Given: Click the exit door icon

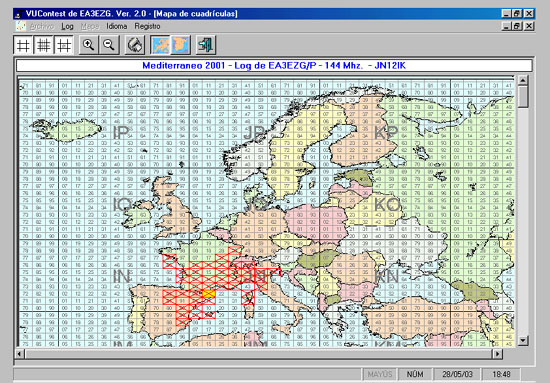Looking at the screenshot, I should (206, 45).
